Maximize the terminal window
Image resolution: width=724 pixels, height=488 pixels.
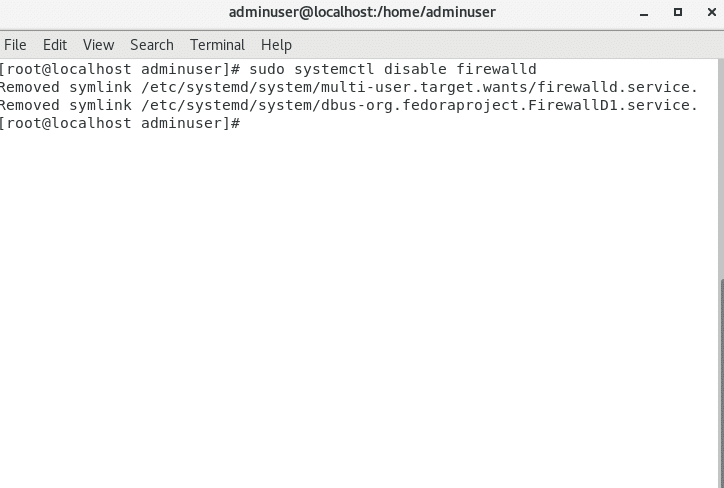(677, 13)
